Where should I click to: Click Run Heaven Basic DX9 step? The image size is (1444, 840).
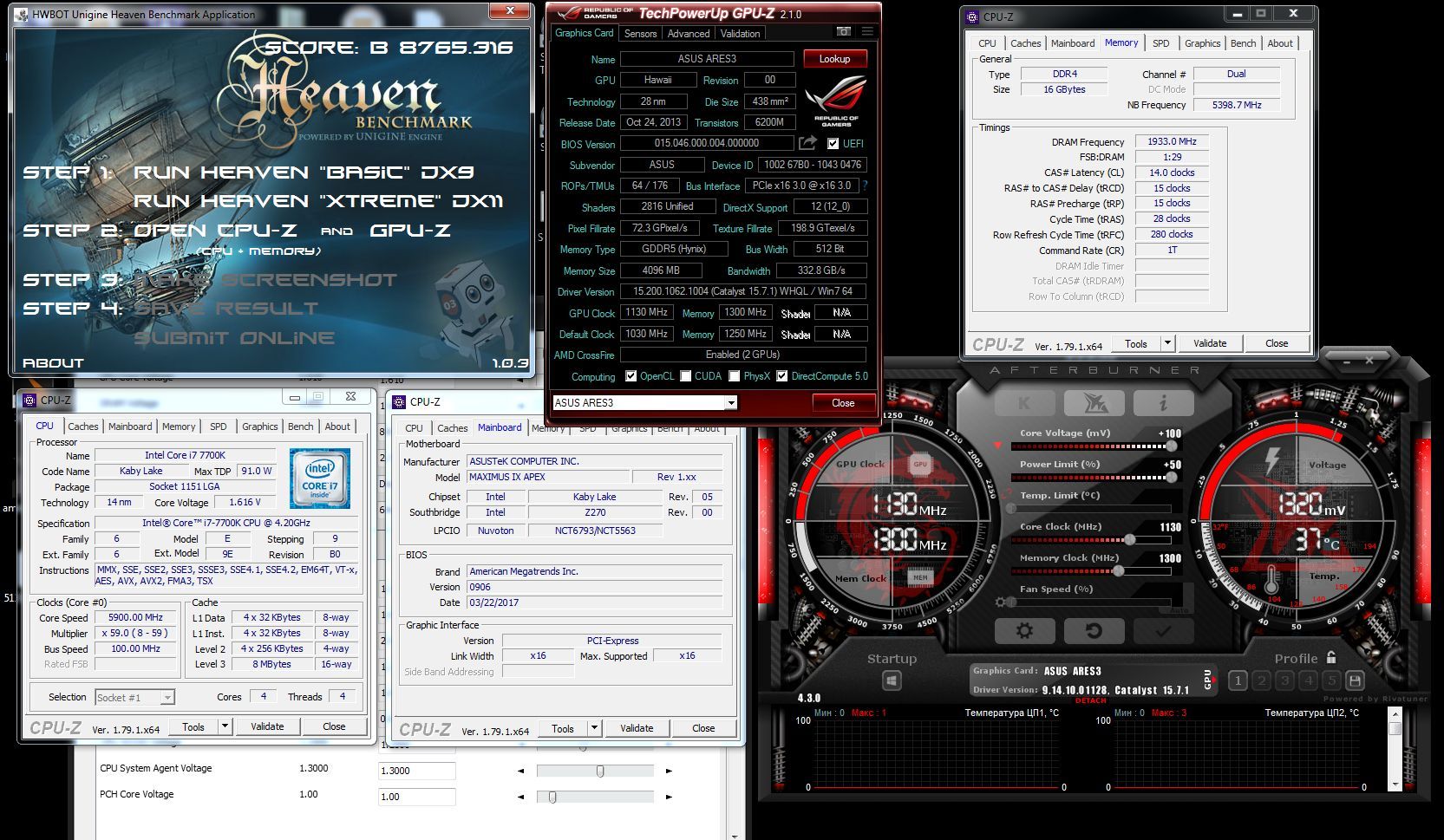(304, 173)
